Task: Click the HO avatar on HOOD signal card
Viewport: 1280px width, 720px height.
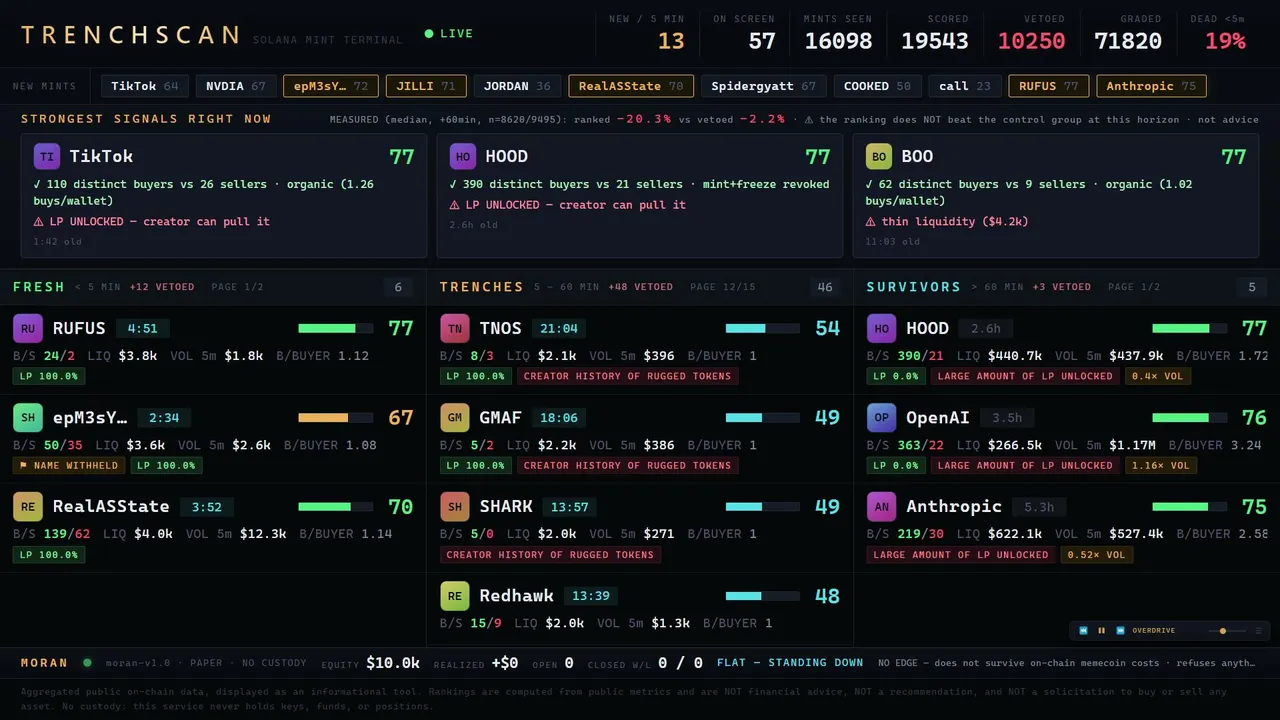Action: pyautogui.click(x=463, y=156)
